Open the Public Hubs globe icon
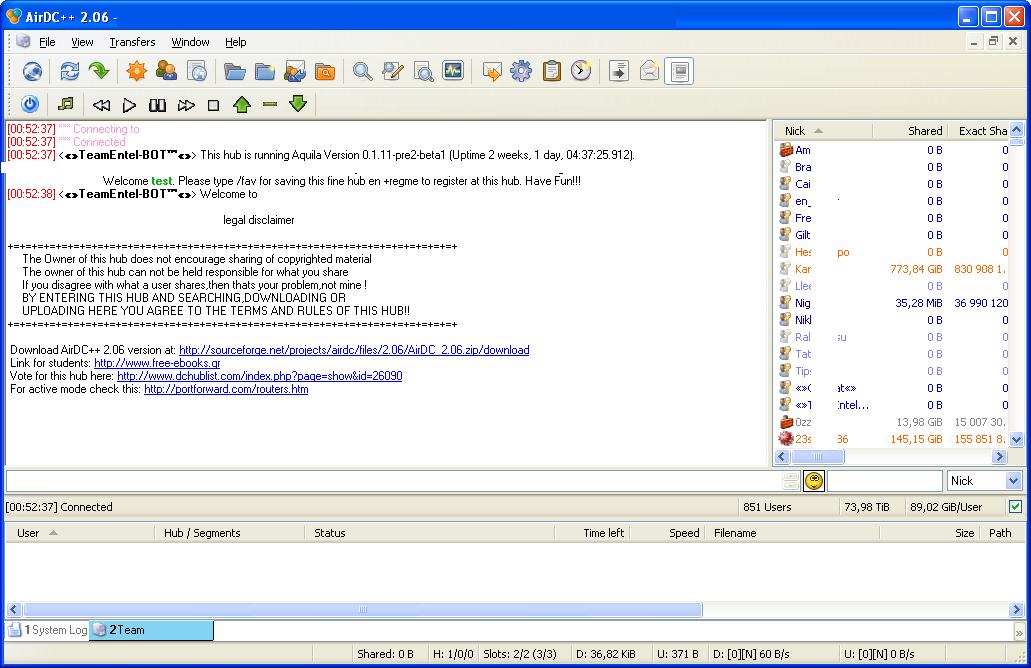The width and height of the screenshot is (1031, 668). point(32,71)
